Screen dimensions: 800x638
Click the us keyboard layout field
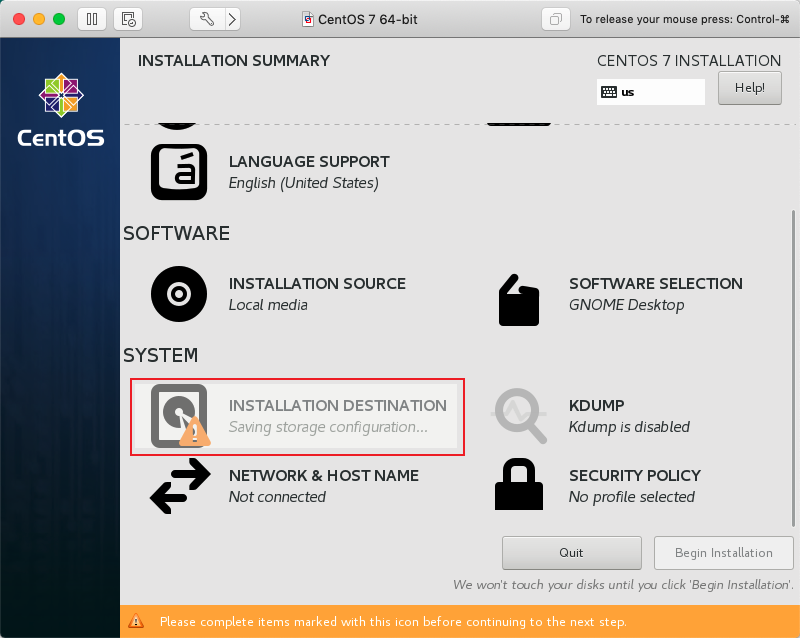pos(651,92)
